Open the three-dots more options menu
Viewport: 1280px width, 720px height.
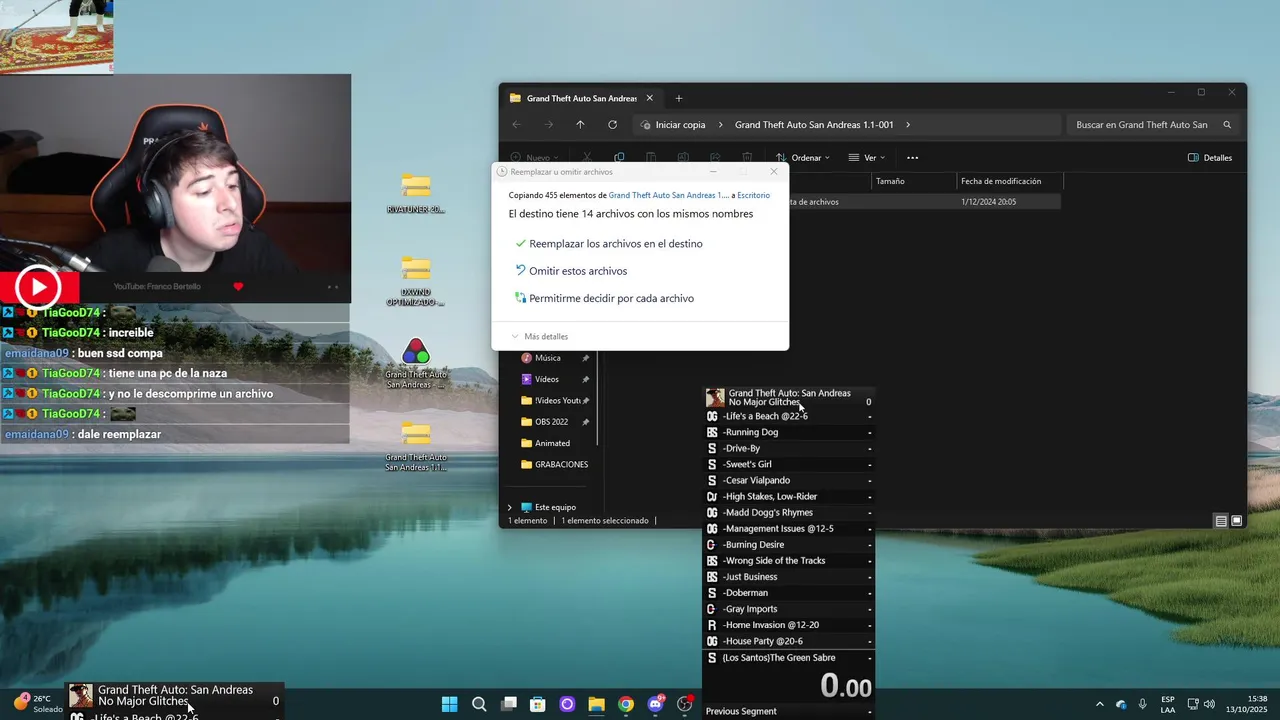click(912, 158)
